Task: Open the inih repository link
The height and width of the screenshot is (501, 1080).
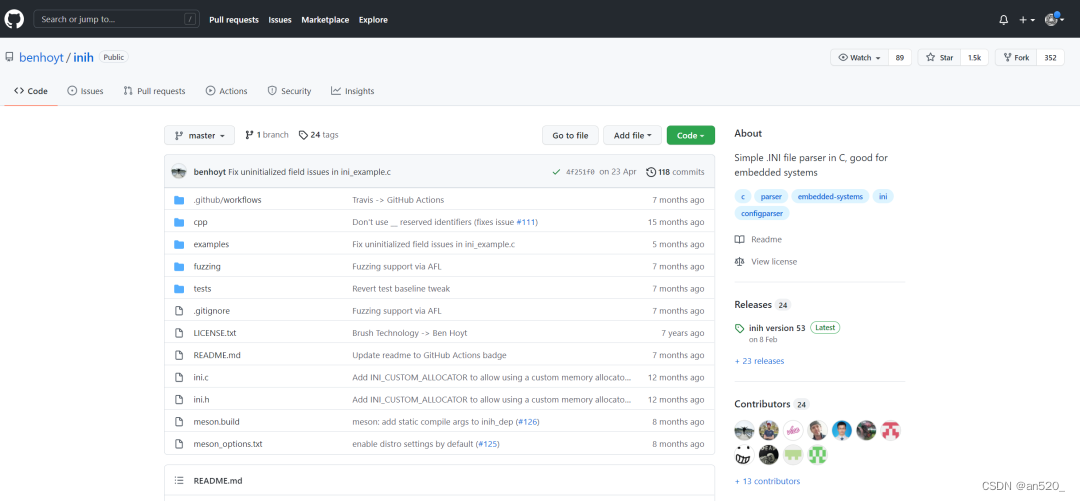Action: [x=83, y=58]
